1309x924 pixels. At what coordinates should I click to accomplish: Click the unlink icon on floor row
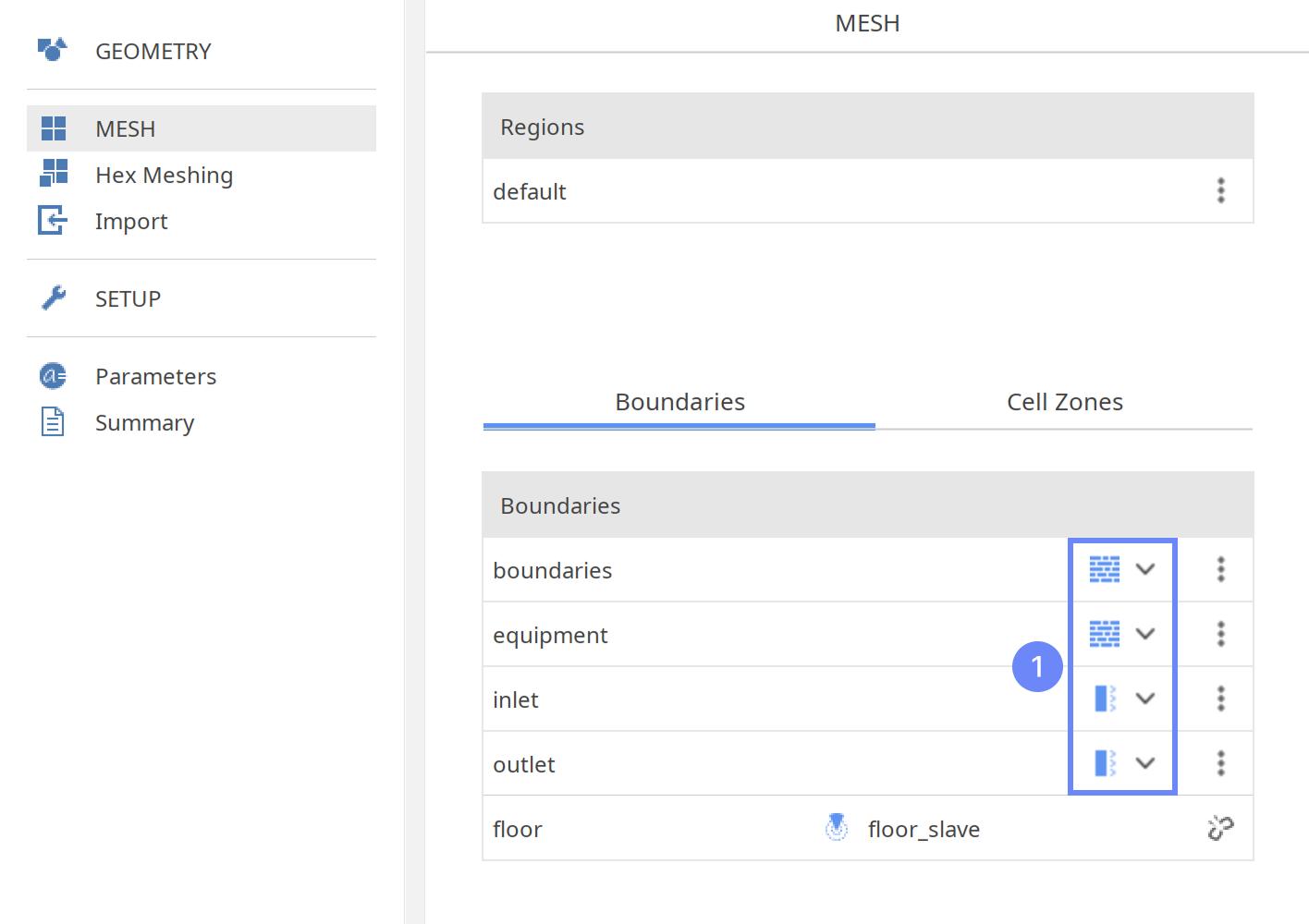pos(1220,828)
